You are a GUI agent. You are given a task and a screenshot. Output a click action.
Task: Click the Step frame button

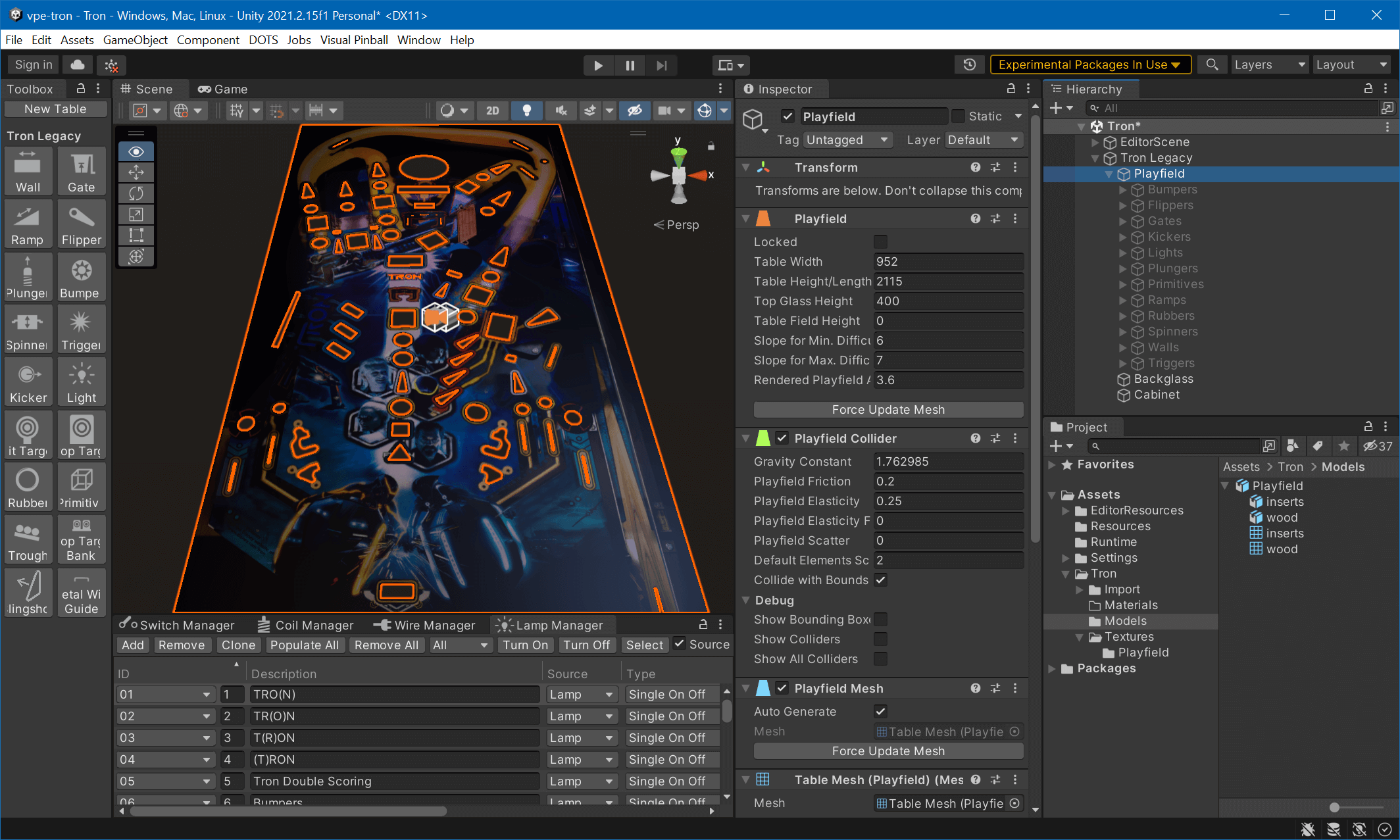[x=661, y=65]
